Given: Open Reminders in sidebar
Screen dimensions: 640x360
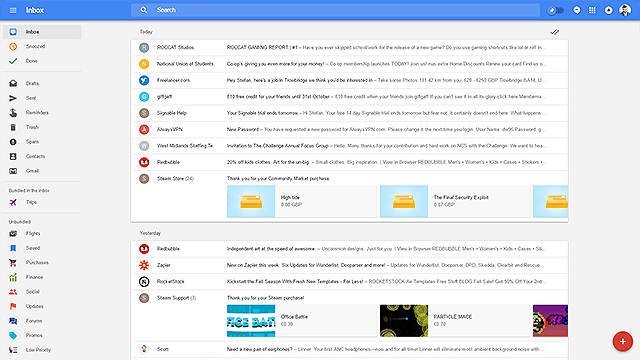Looking at the screenshot, I should pyautogui.click(x=42, y=113).
